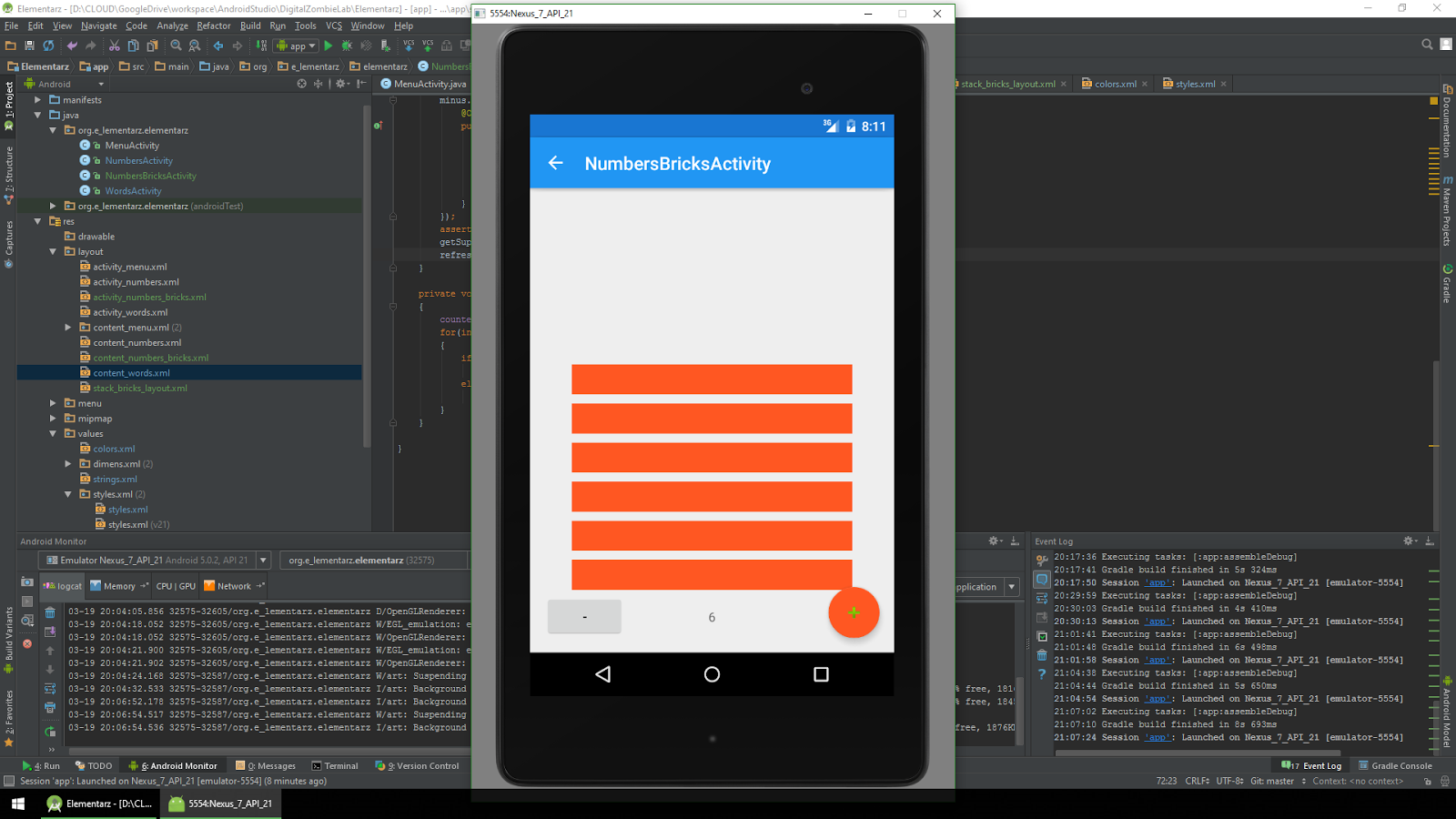Screen dimensions: 1456x819
Task: Click the Attach debugger to process icon
Action: (x=386, y=45)
